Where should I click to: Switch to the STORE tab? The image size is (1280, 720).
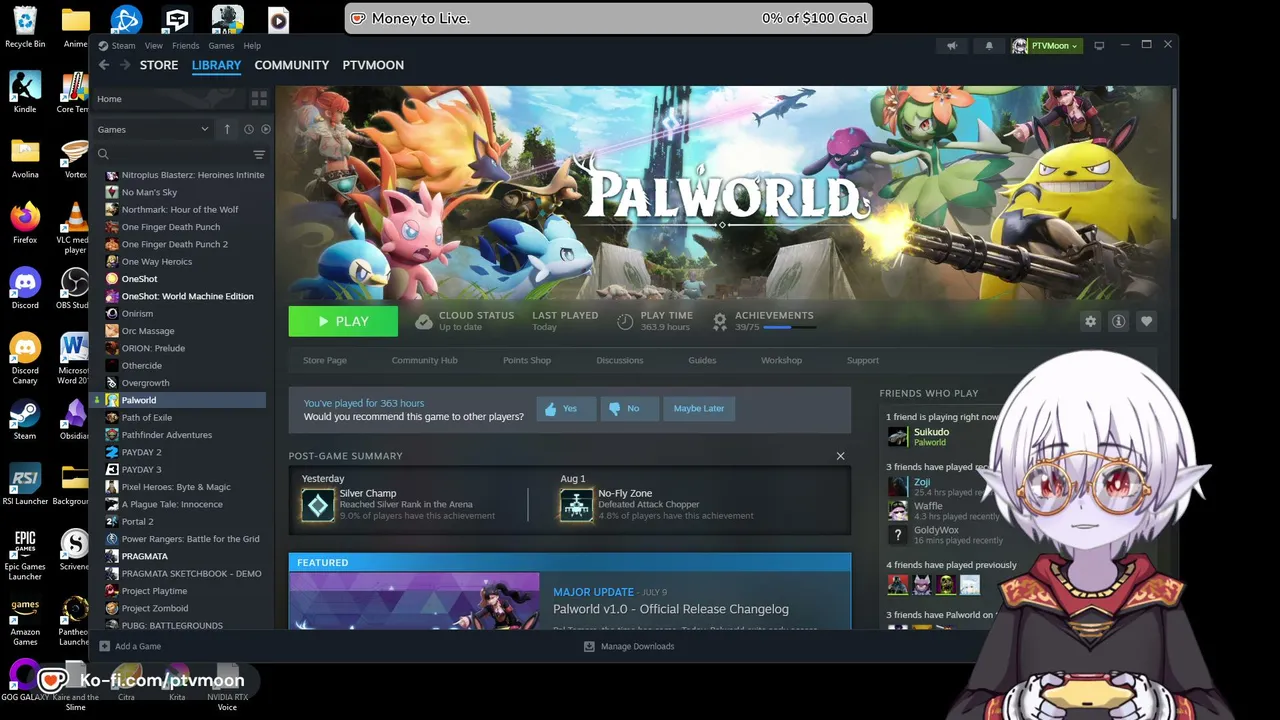(x=159, y=65)
